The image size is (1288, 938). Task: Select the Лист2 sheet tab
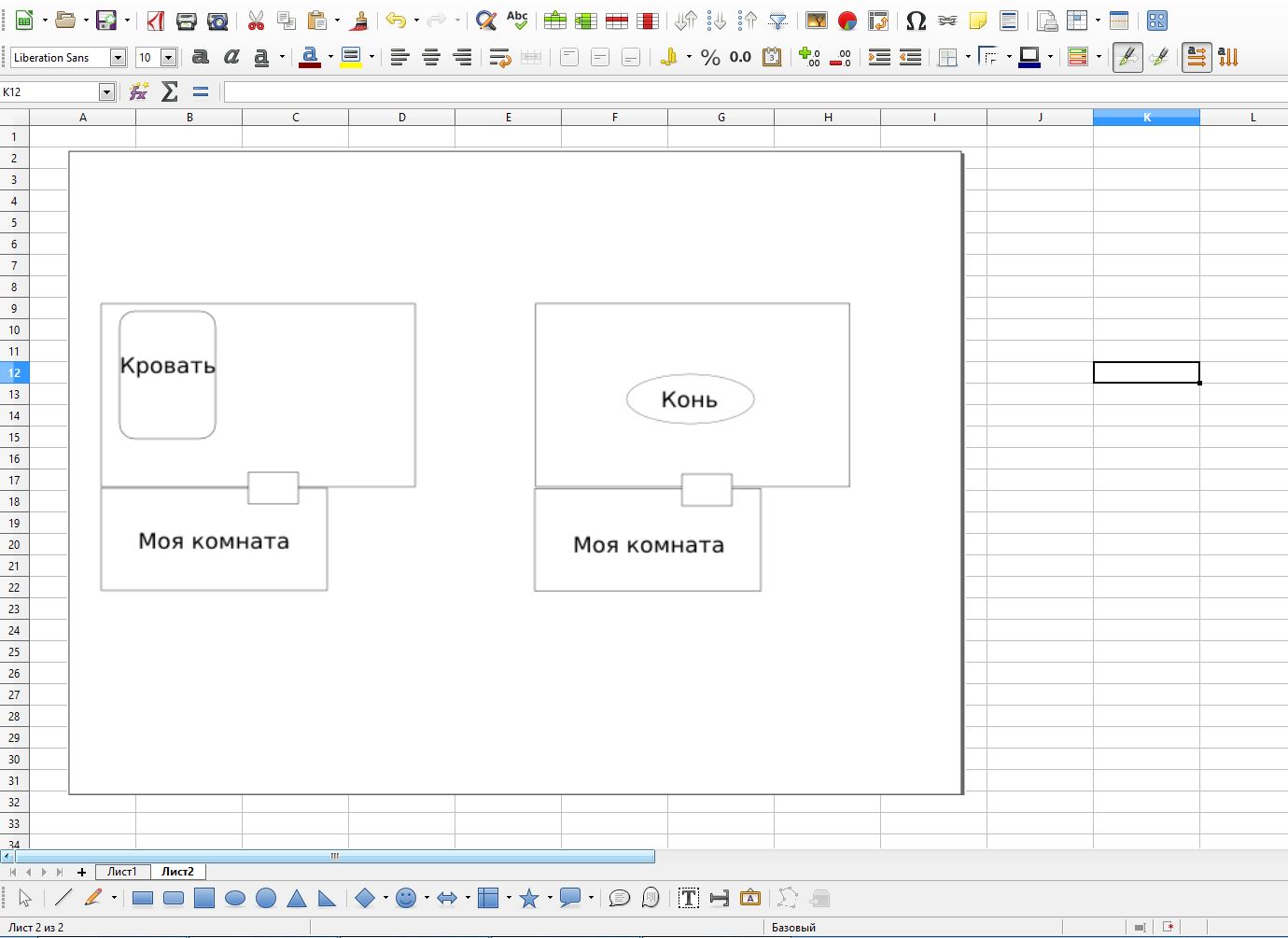pos(177,872)
